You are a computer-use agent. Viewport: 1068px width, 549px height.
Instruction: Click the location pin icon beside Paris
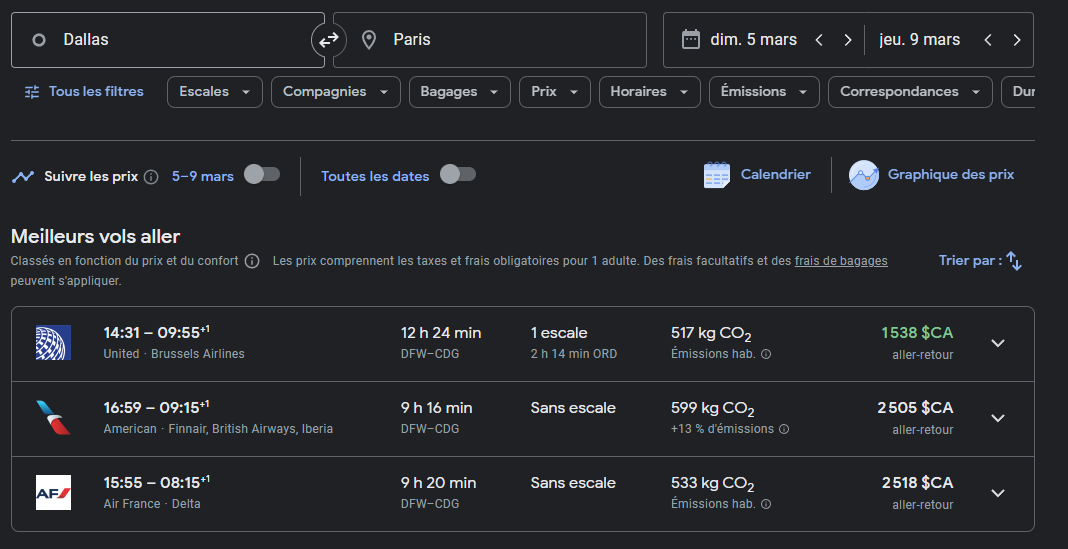point(369,40)
